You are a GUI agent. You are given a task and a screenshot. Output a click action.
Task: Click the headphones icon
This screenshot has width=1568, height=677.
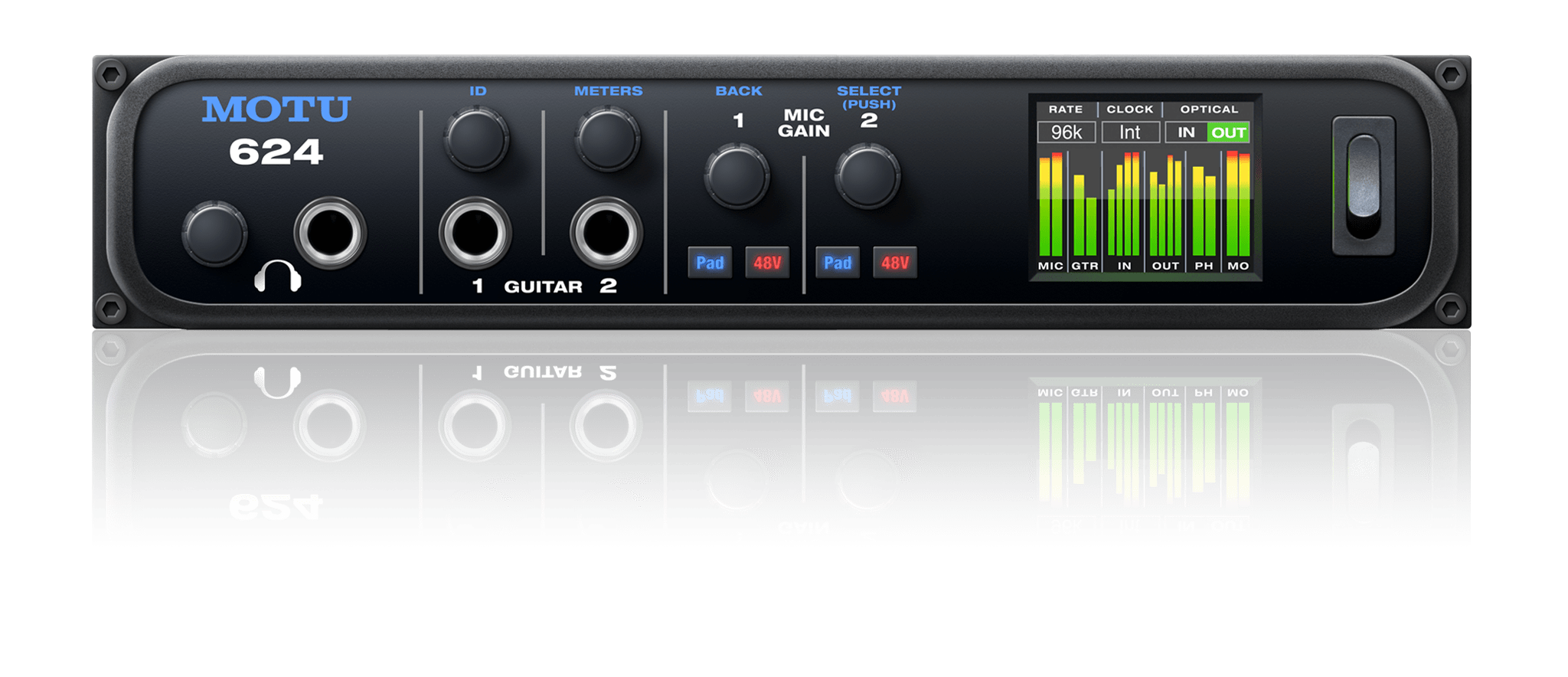(x=277, y=276)
